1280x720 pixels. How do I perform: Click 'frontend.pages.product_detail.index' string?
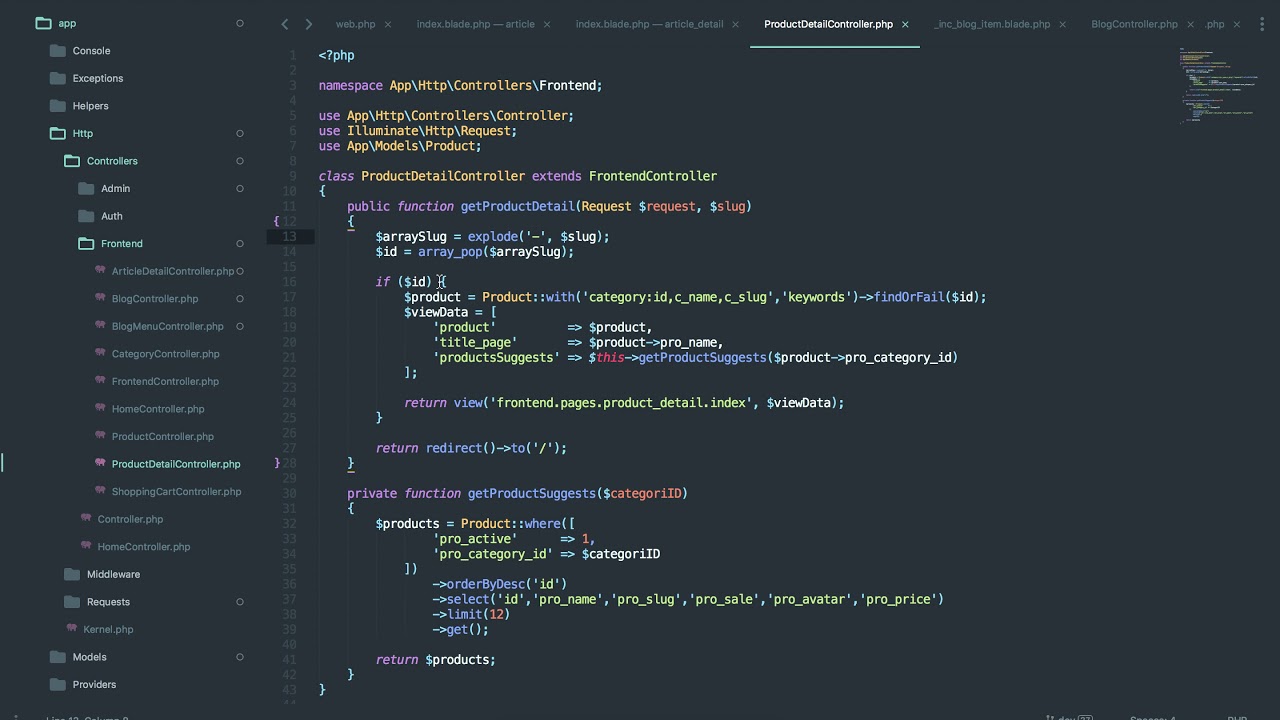pos(621,403)
